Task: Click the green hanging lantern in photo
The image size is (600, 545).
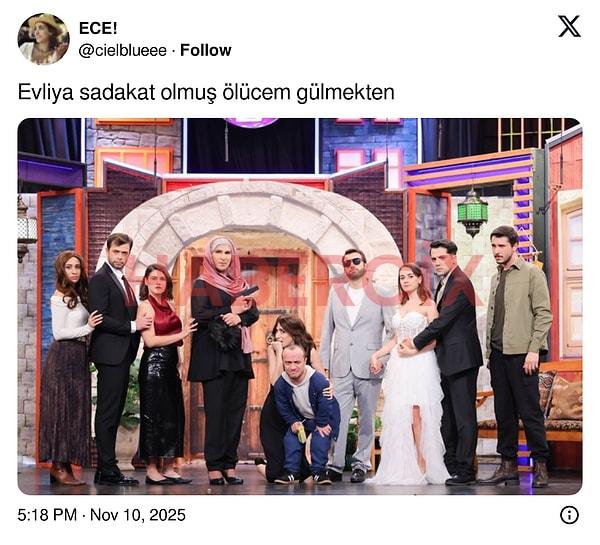Action: 473,213
